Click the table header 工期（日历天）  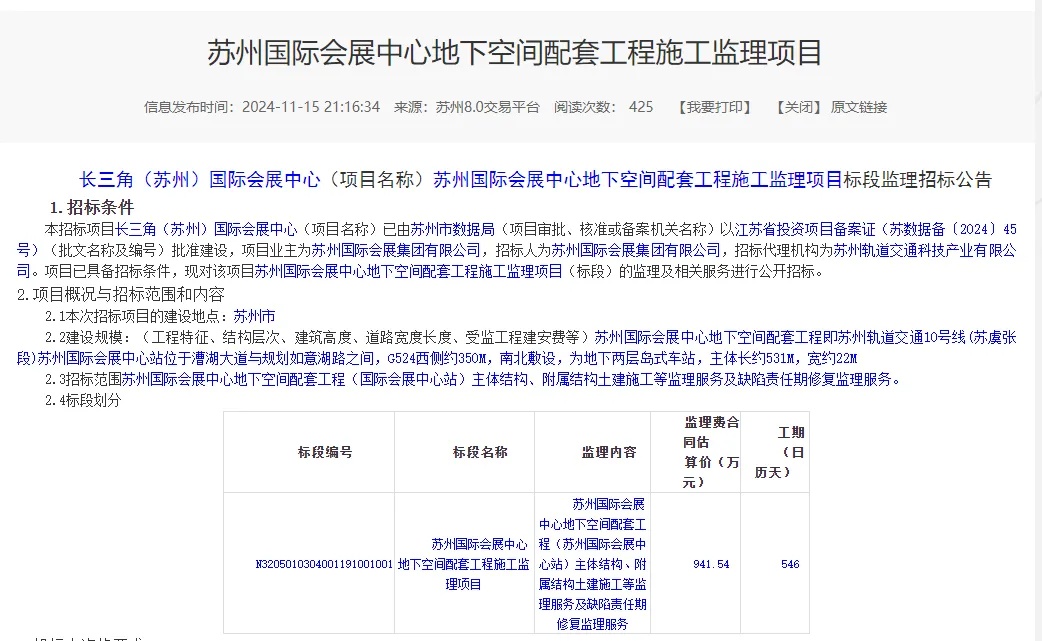[780, 452]
